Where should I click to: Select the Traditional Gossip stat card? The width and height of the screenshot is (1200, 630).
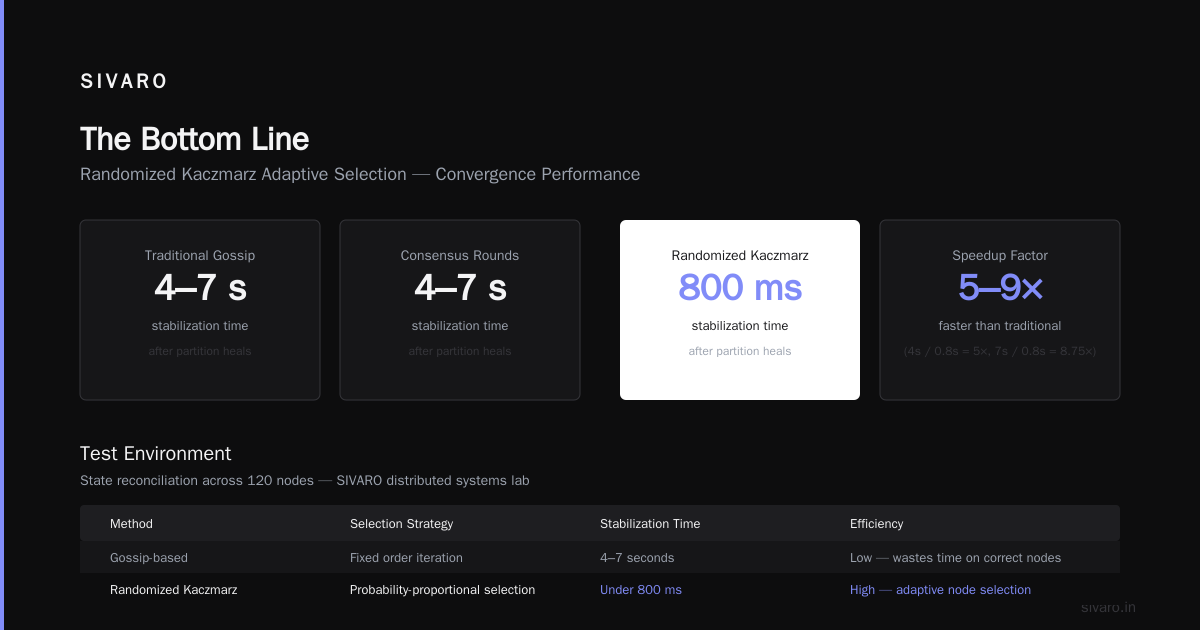coord(200,310)
